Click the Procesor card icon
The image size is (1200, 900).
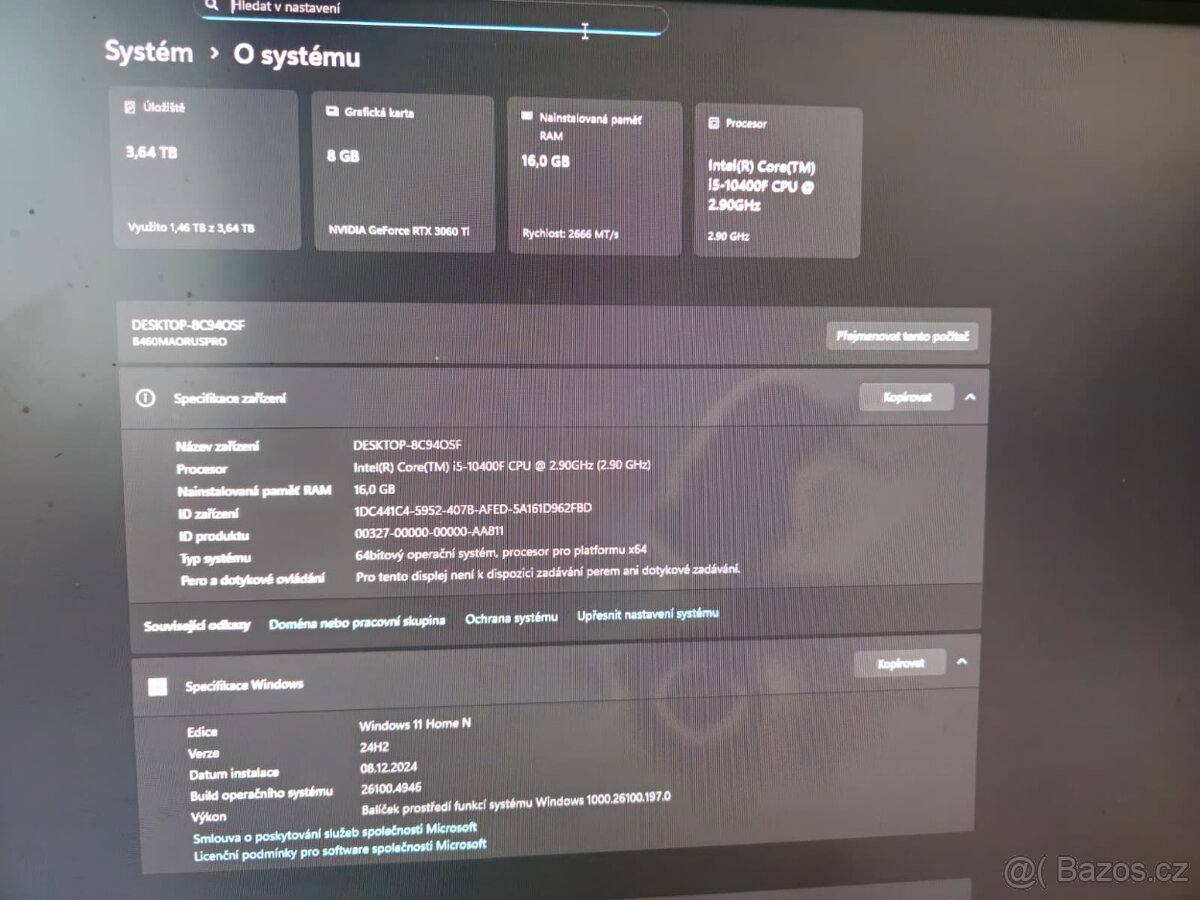click(x=715, y=123)
